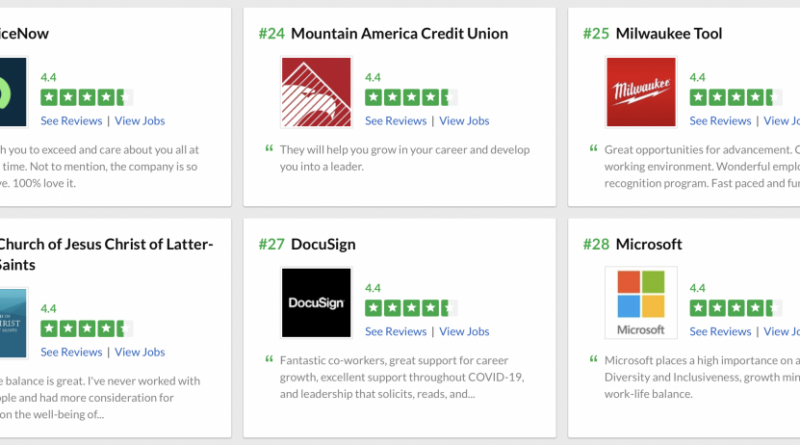Open See Reviews for DocuSign
The height and width of the screenshot is (445, 800).
[x=396, y=332]
